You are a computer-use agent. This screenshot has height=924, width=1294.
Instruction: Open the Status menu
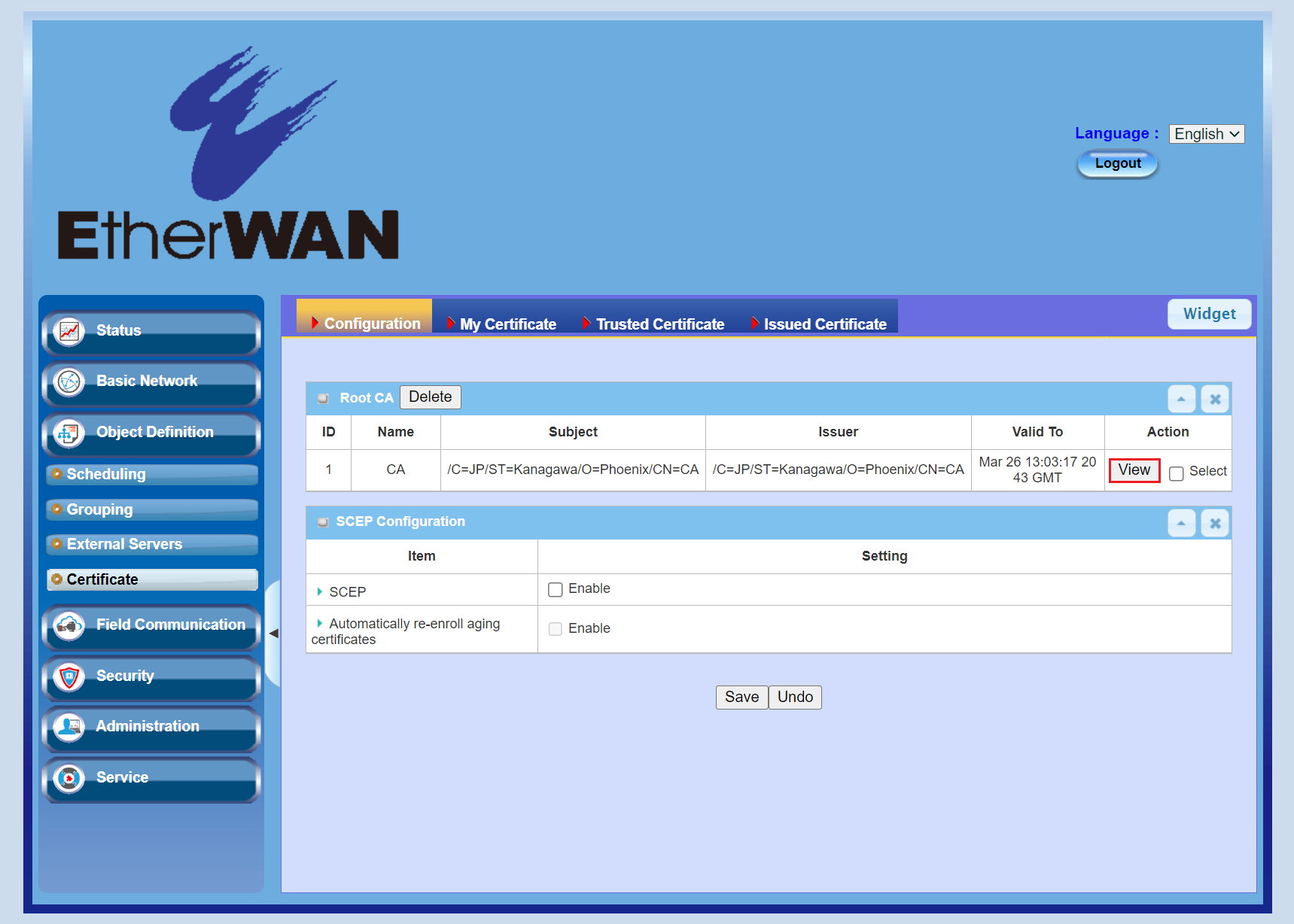pyautogui.click(x=151, y=332)
